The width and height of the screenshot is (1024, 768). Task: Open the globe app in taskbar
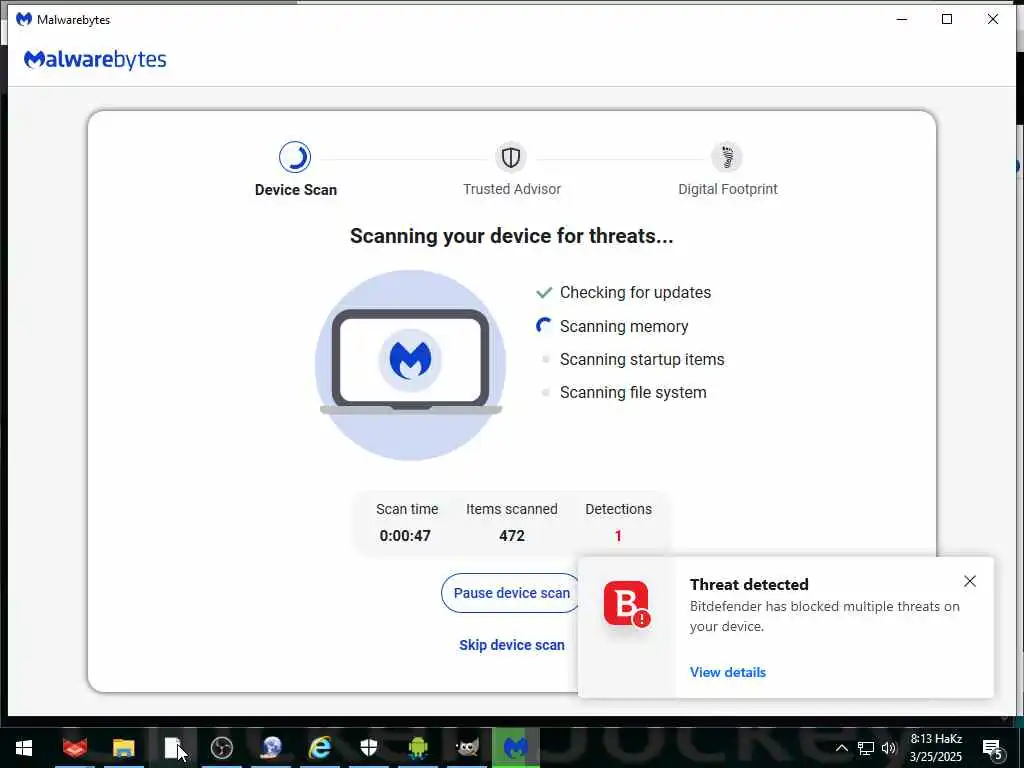click(271, 748)
